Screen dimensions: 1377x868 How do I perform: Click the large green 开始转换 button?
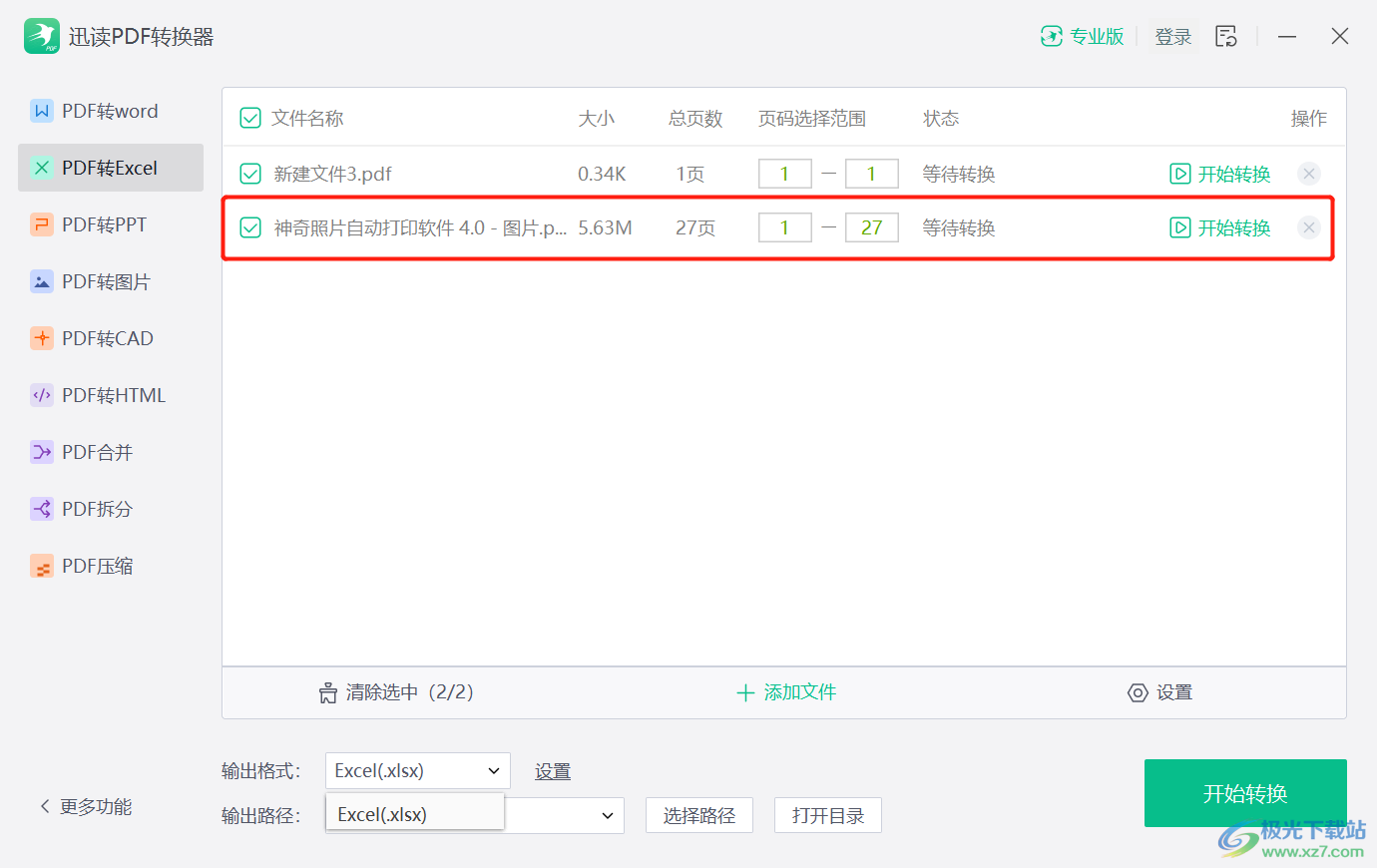coord(1245,793)
